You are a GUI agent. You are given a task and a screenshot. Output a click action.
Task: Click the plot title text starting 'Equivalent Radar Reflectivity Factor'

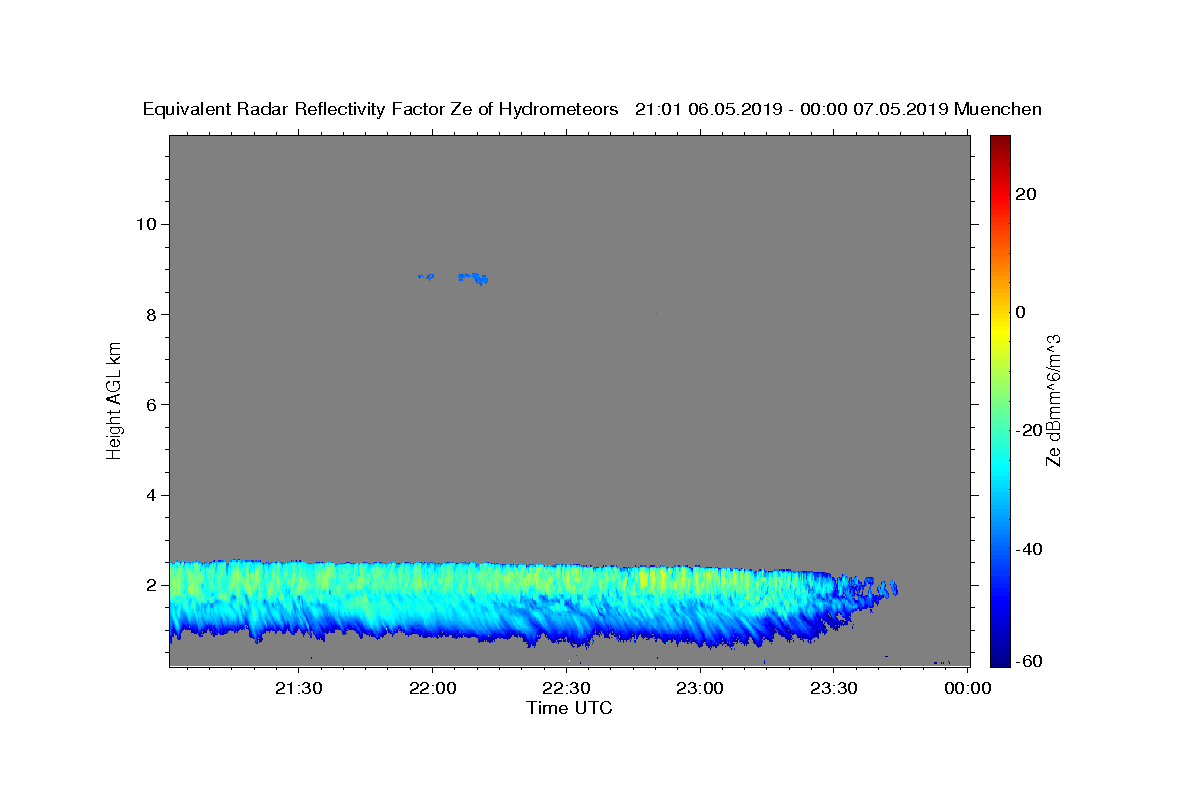coord(592,109)
